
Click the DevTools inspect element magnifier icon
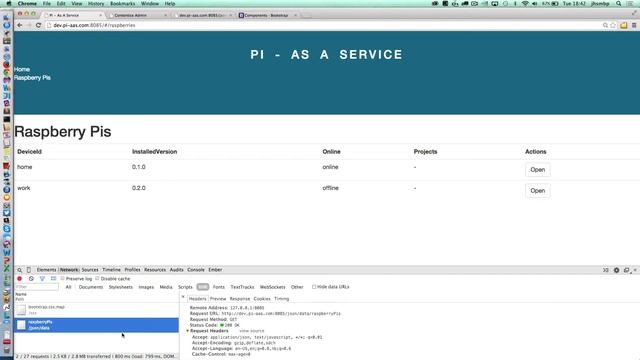[20, 270]
